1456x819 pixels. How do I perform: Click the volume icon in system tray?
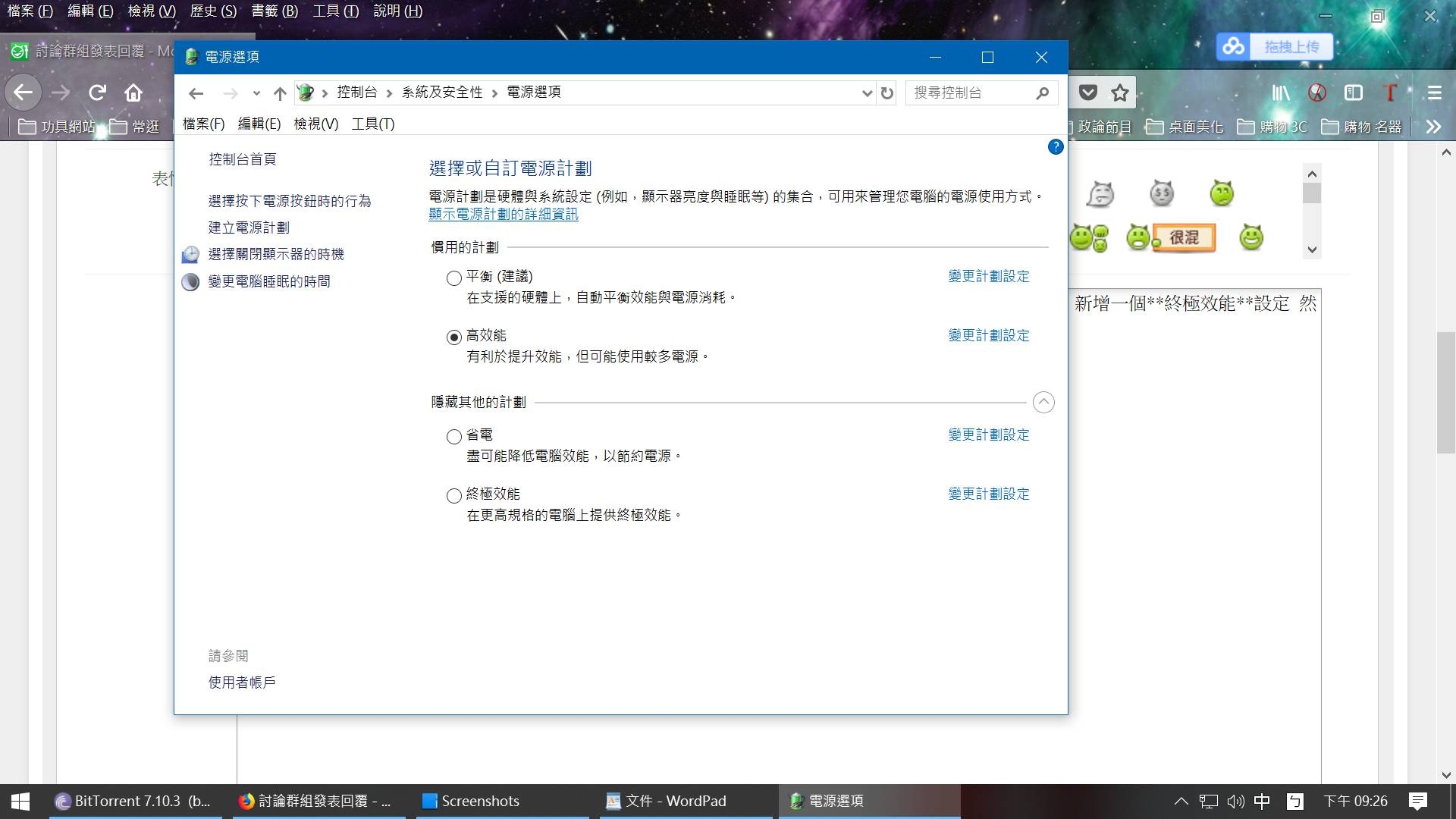pyautogui.click(x=1235, y=801)
